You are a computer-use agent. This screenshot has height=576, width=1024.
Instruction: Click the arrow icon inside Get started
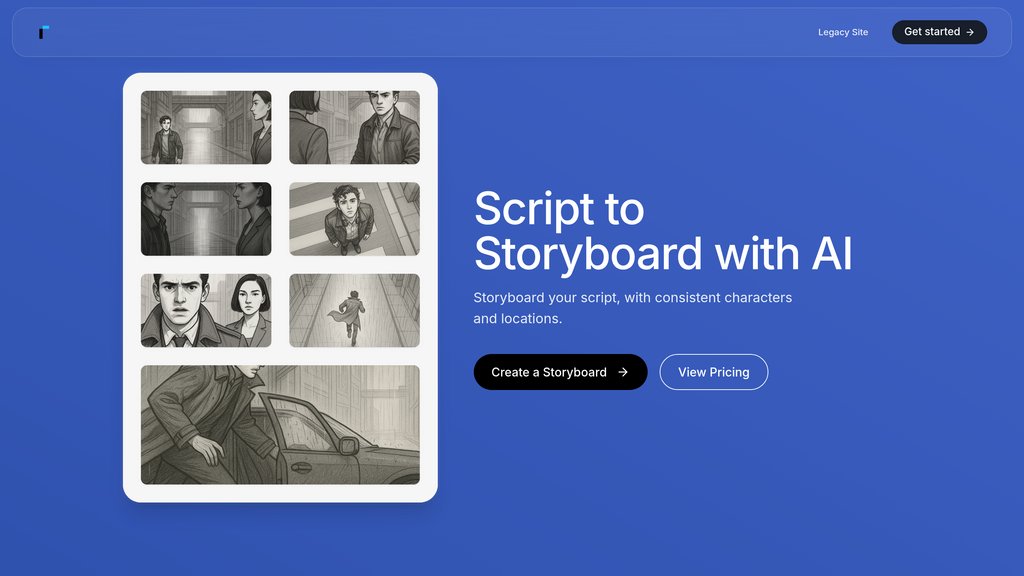pyautogui.click(x=970, y=32)
